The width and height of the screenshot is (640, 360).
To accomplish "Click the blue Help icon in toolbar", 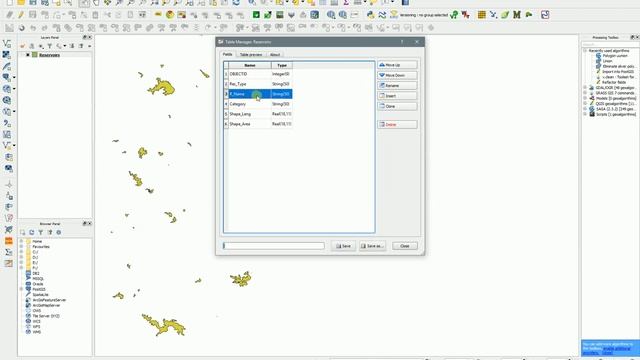I will 405,3.
